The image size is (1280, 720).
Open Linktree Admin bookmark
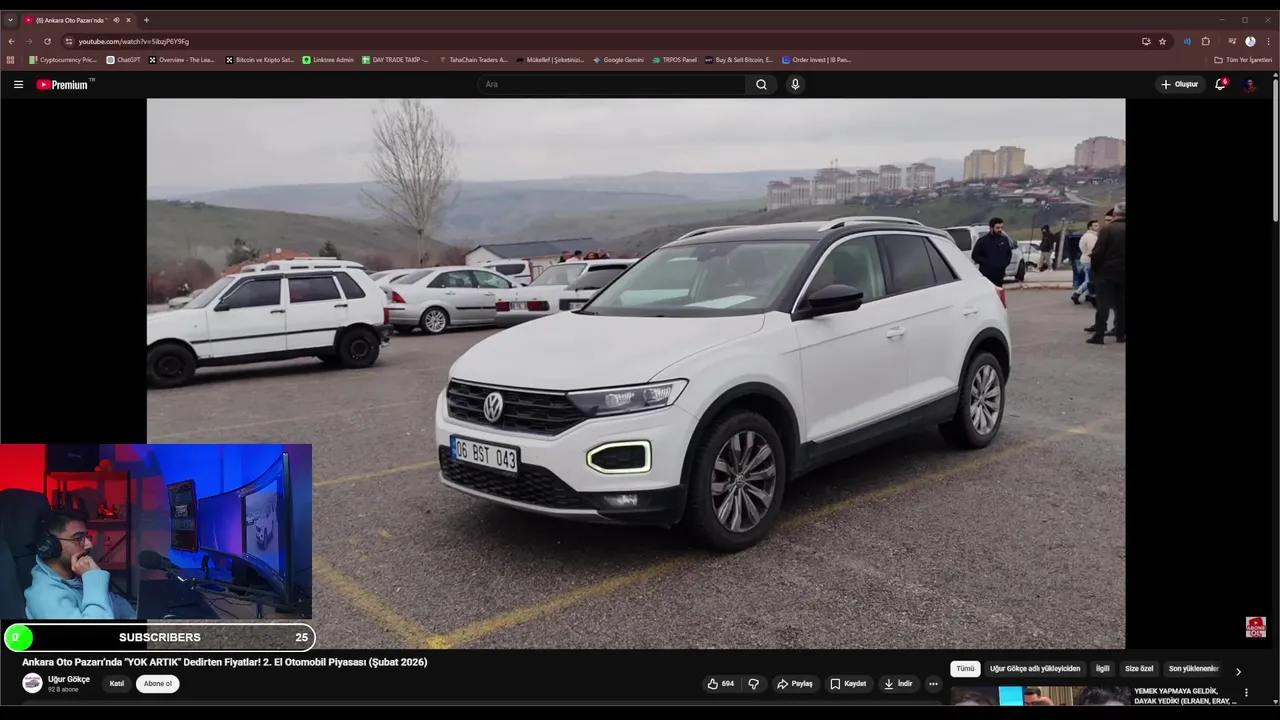328,60
